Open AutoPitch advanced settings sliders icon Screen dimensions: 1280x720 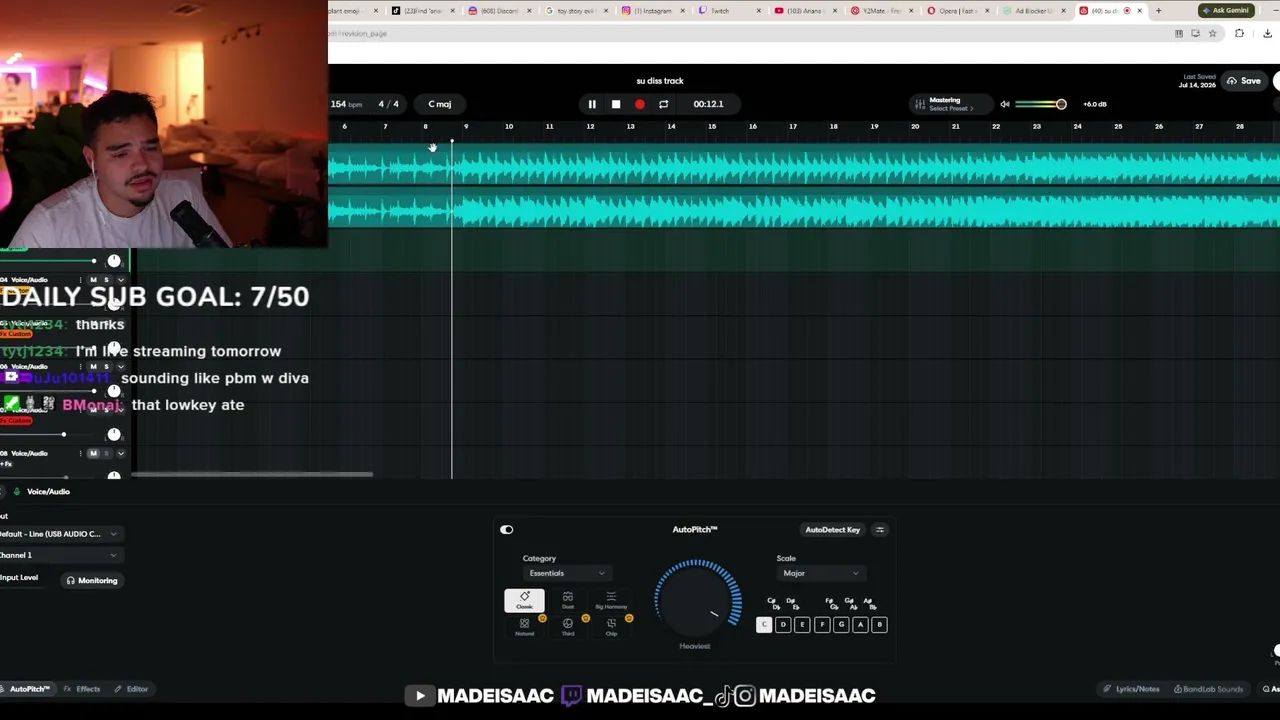[x=880, y=530]
